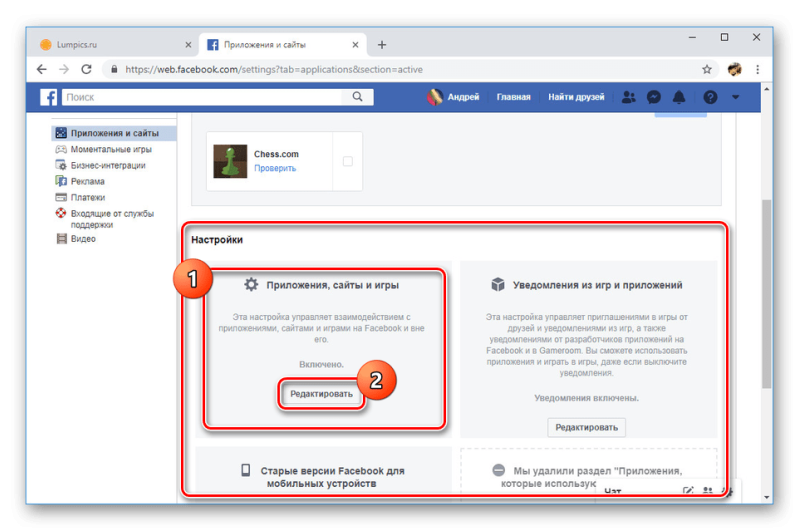Click the vertical scrollbar thumb
800x531 pixels.
766,294
